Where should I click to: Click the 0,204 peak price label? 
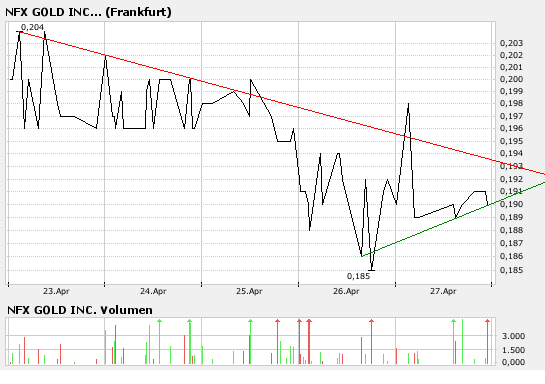(32, 27)
